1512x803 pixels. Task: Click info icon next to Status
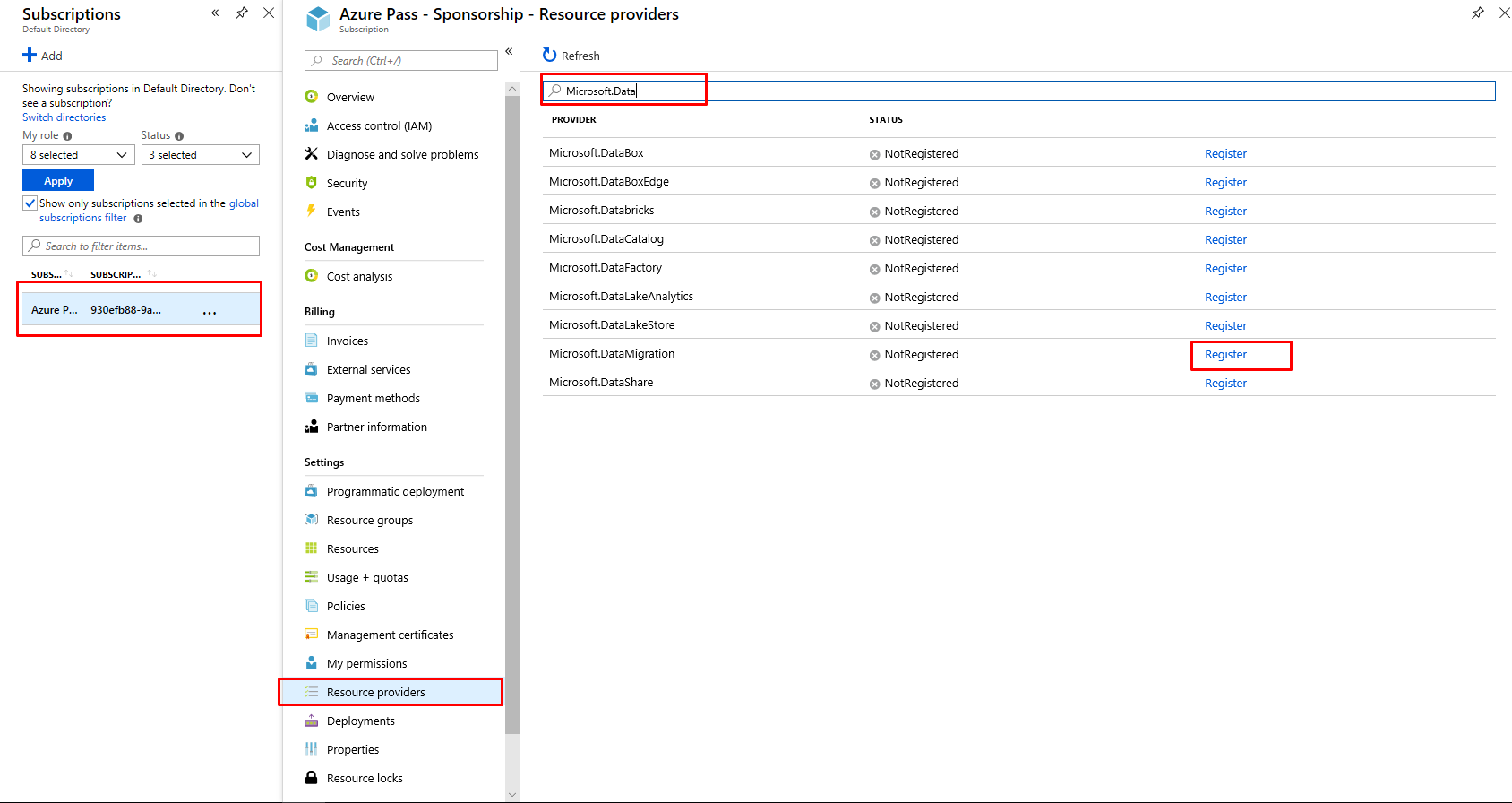tap(179, 136)
